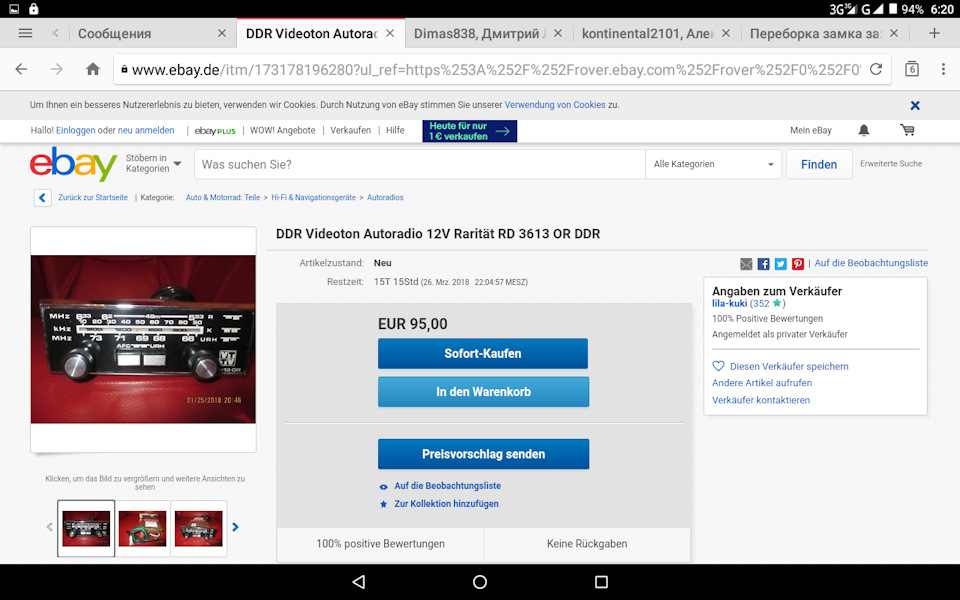Click the eBay logo

coord(73,164)
